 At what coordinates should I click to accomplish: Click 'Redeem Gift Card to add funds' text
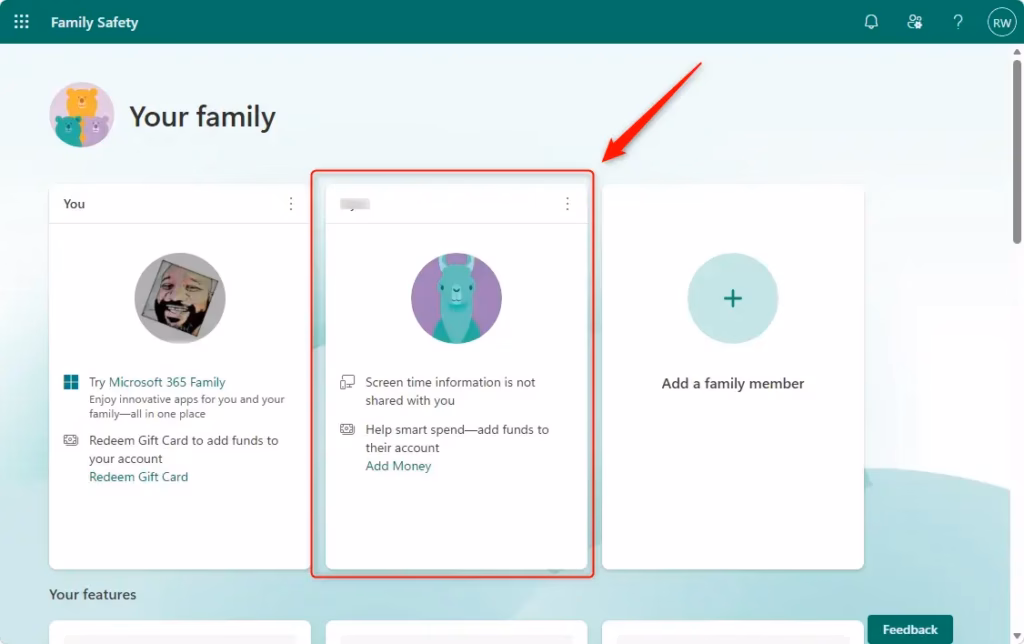click(184, 449)
